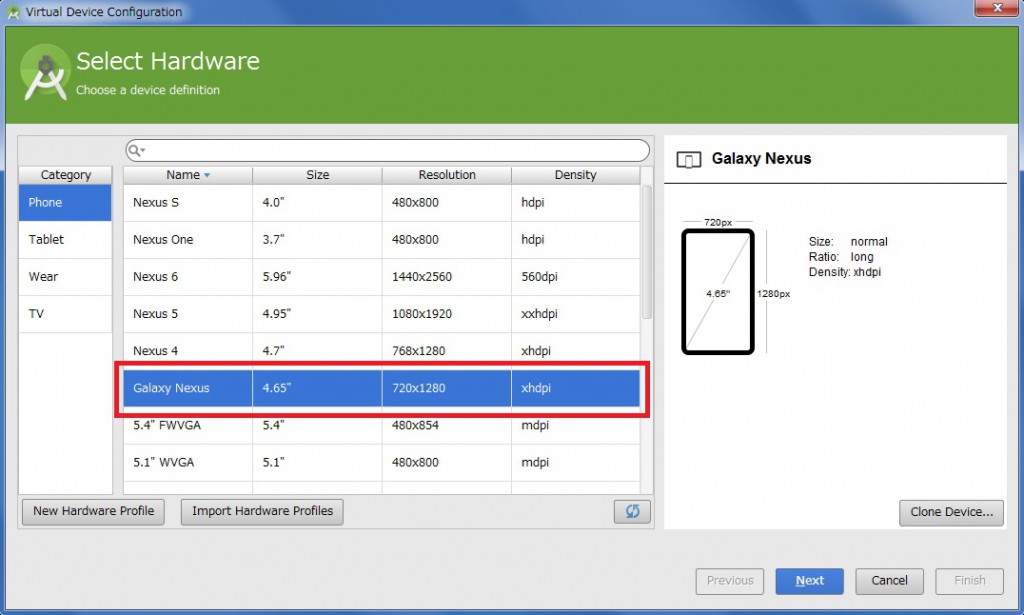Screen dimensions: 1024x615
Task: Select the Tablet category
Action: click(65, 240)
